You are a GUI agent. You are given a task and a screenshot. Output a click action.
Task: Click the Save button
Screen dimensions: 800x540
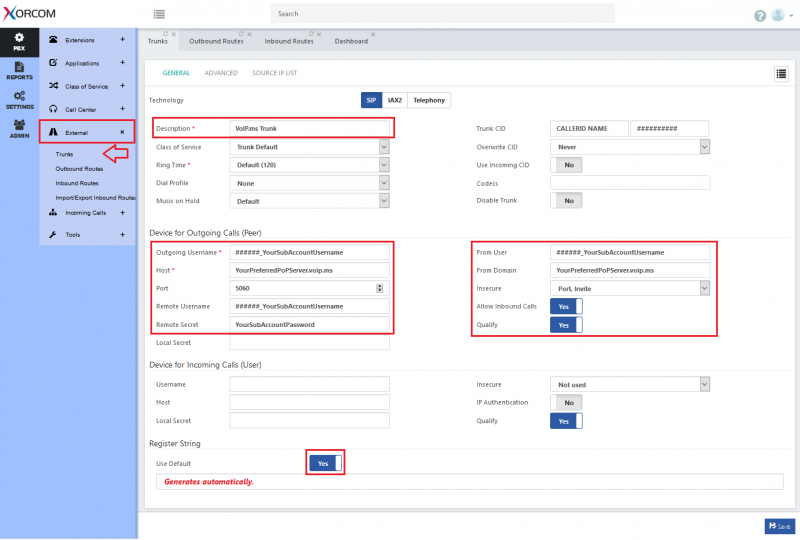[x=780, y=526]
